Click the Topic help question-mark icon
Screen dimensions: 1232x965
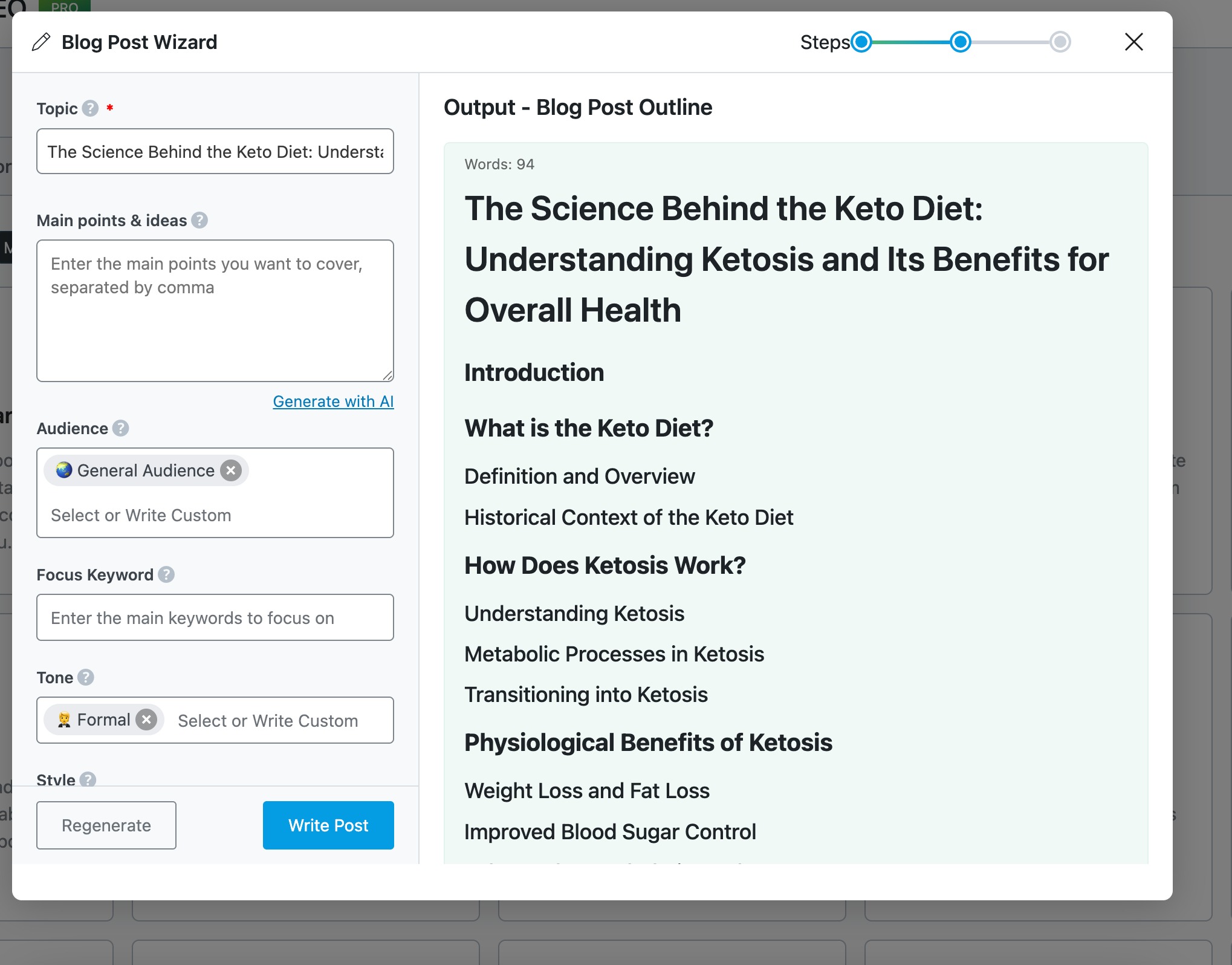90,108
